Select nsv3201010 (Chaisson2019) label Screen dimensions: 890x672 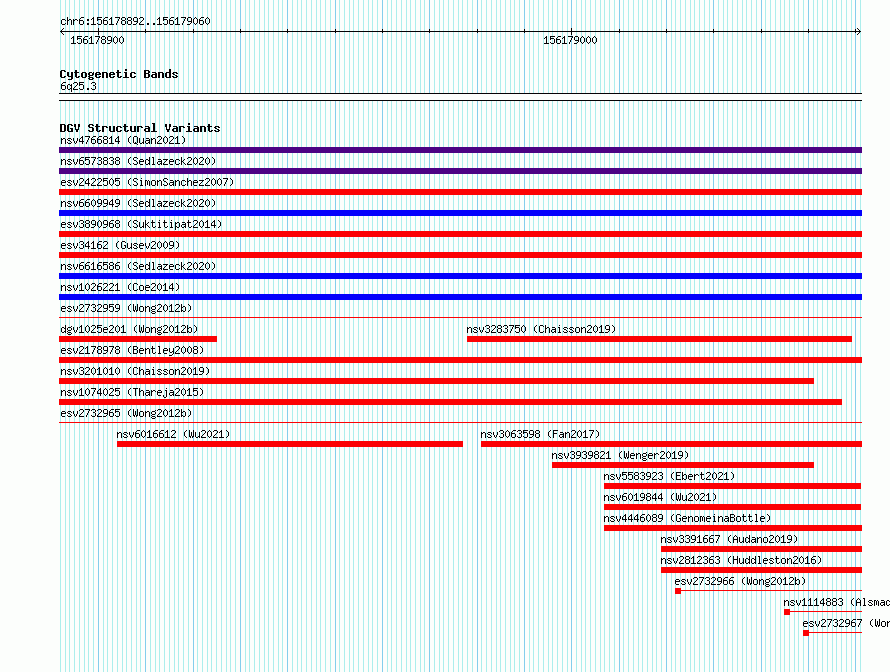pos(135,371)
